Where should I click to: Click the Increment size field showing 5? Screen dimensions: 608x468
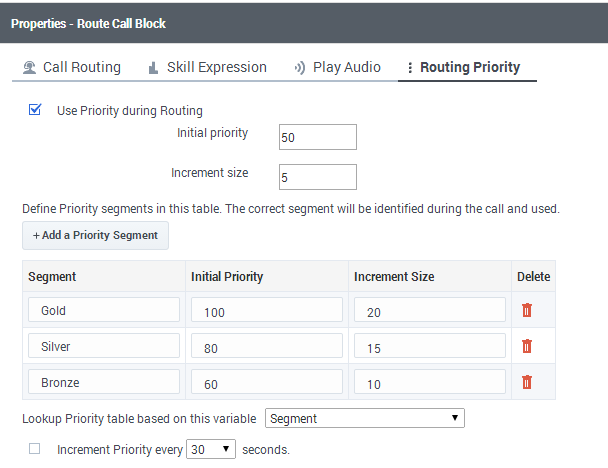(318, 177)
